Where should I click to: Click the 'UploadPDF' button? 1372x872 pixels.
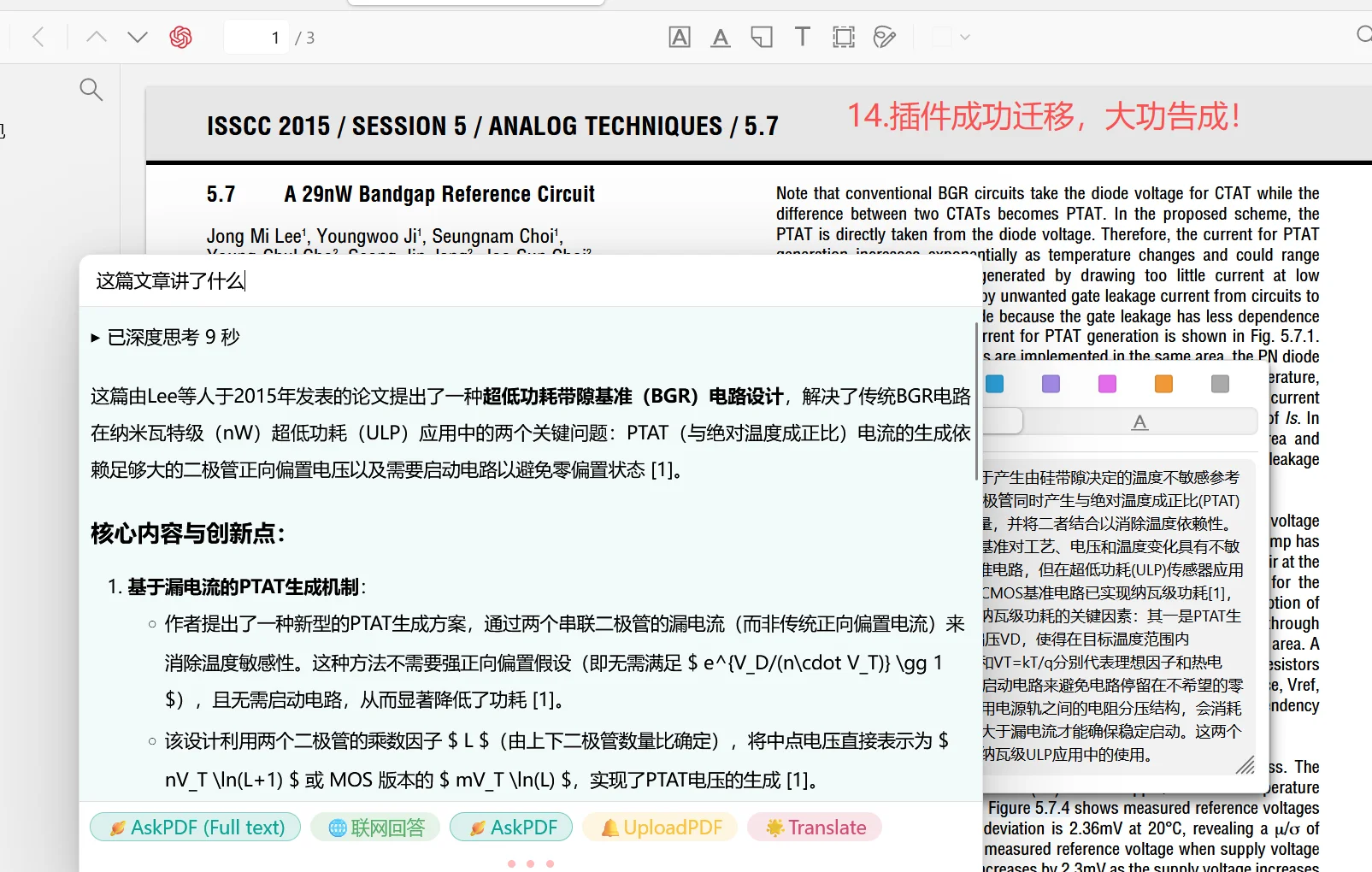pyautogui.click(x=659, y=827)
